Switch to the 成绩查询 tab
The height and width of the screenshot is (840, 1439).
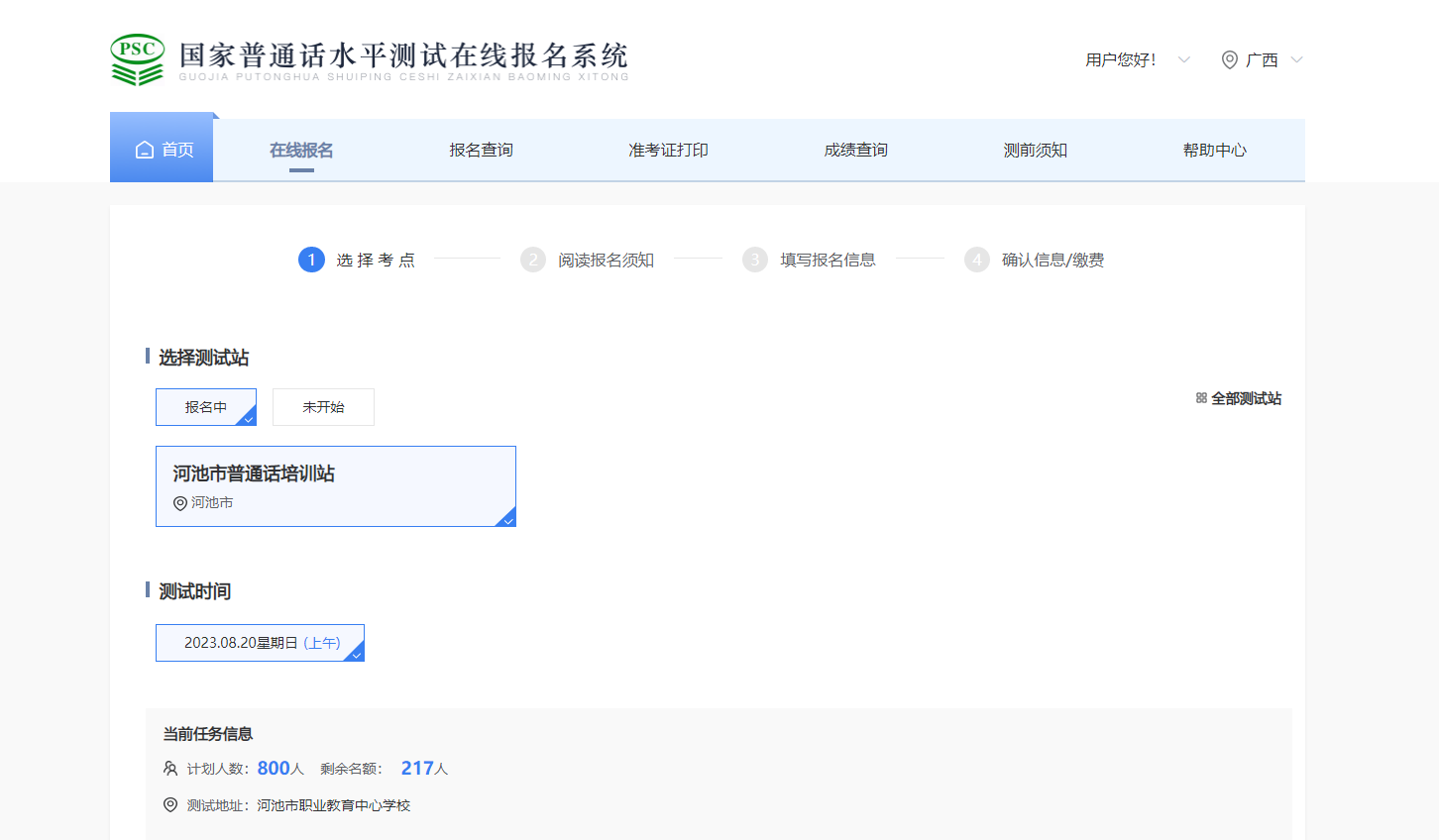tap(855, 150)
